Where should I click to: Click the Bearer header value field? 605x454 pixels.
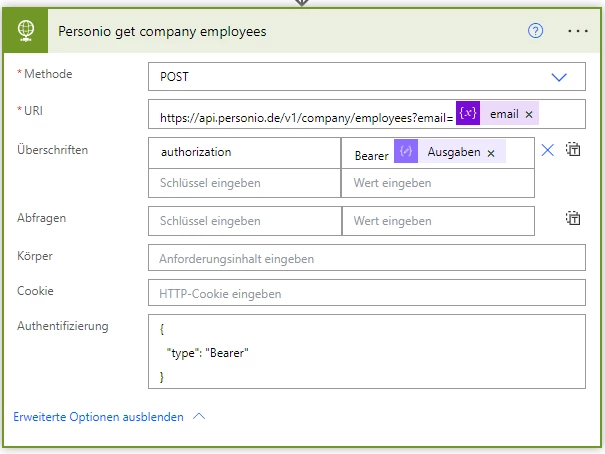tap(438, 153)
